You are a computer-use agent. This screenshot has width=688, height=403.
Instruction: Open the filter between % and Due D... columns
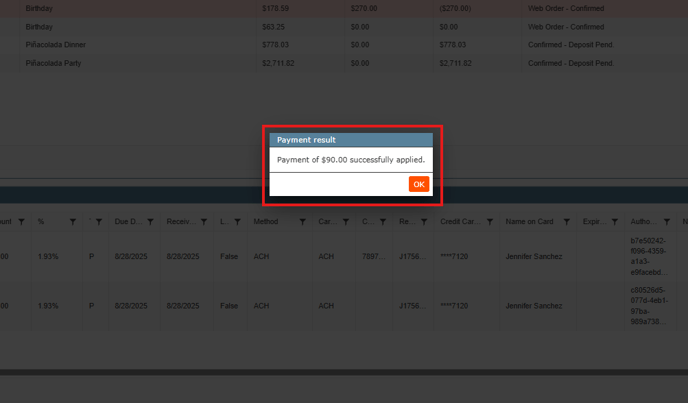pyautogui.click(x=99, y=222)
